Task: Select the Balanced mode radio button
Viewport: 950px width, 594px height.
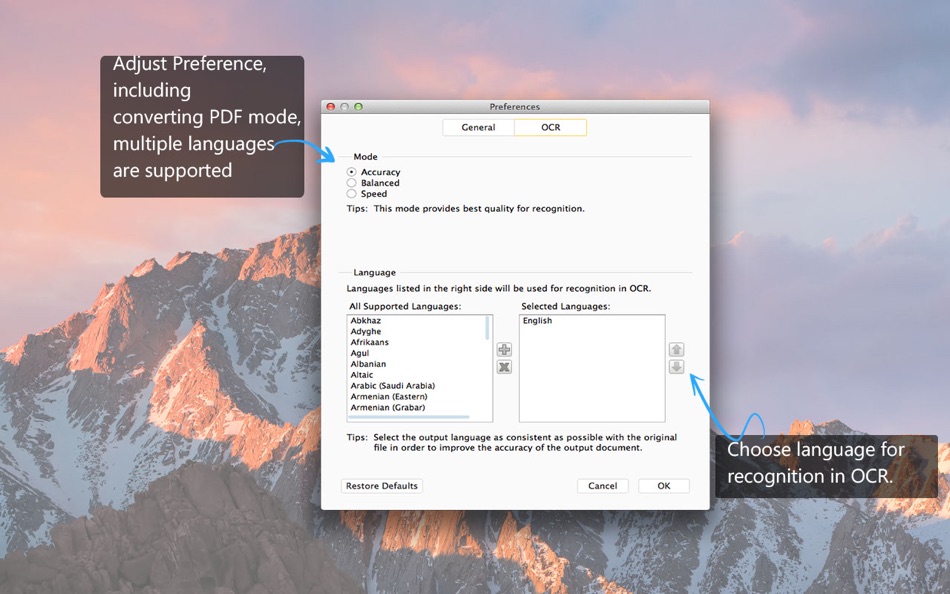Action: pyautogui.click(x=351, y=183)
